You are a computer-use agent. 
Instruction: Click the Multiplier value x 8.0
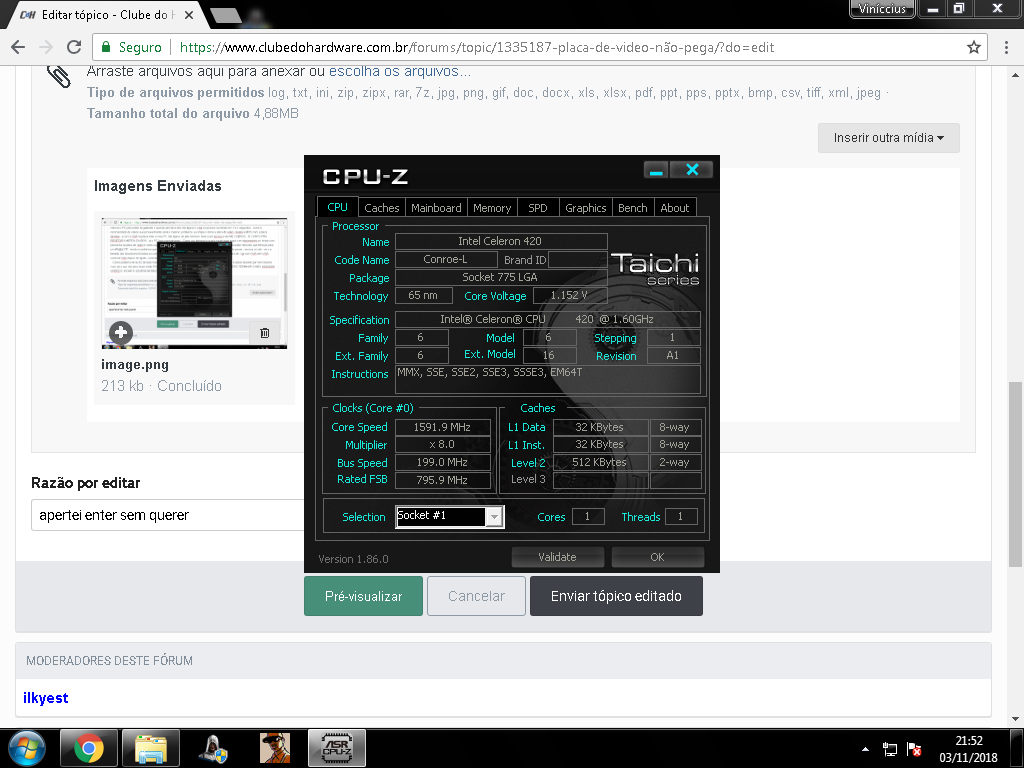coord(443,445)
